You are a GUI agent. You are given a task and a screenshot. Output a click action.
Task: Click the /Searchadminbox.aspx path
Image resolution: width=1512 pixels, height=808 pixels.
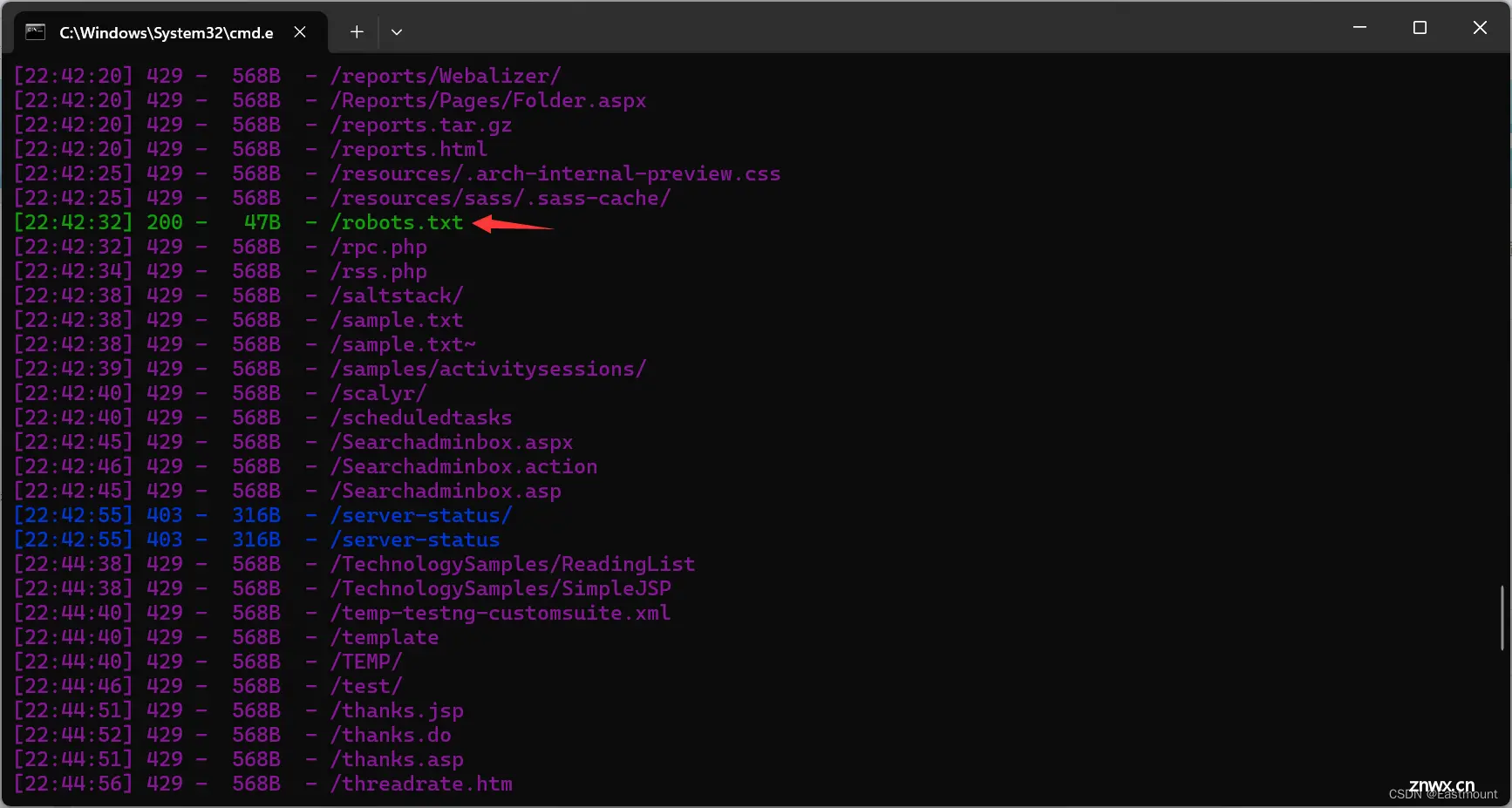pos(452,443)
